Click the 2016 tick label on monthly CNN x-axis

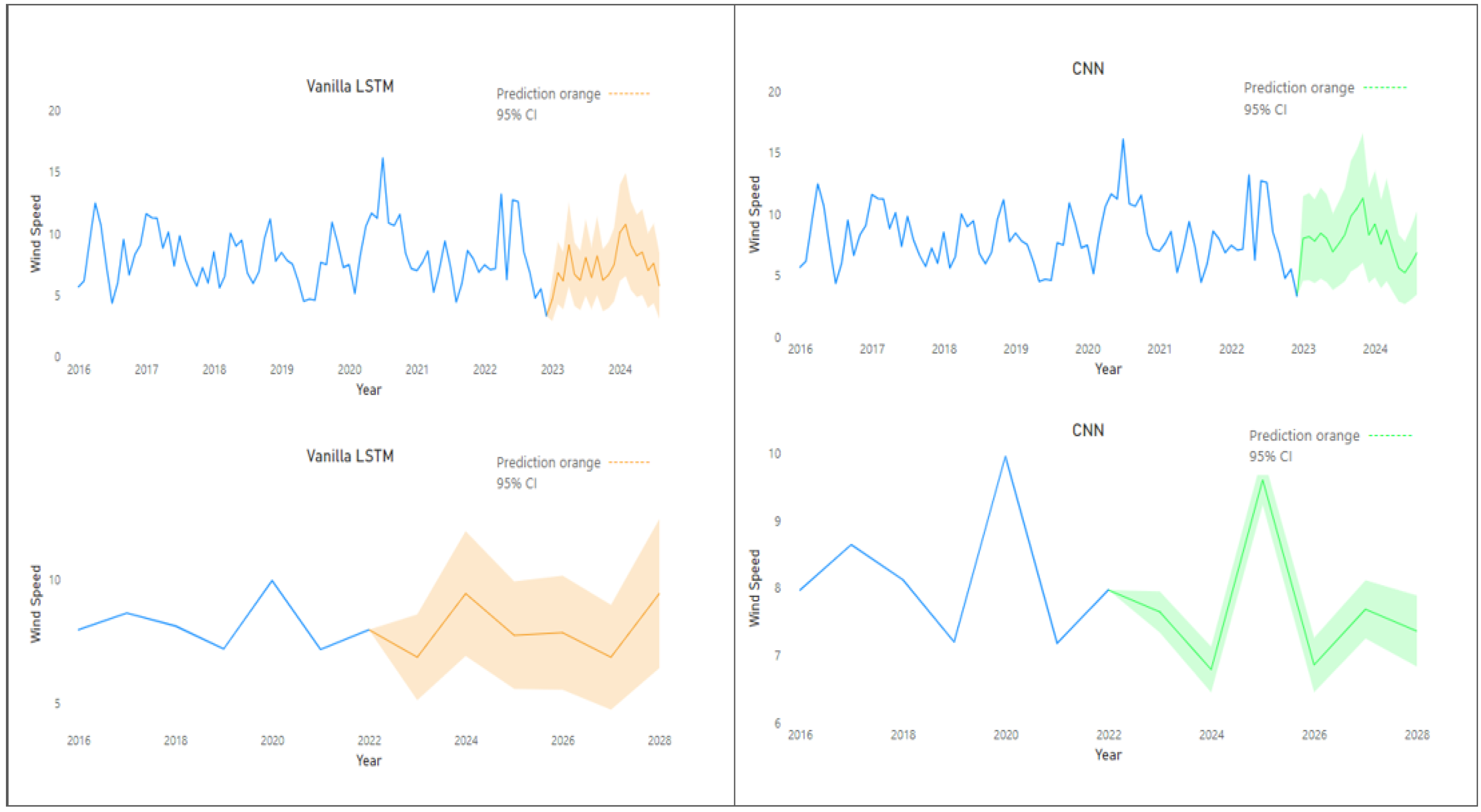(x=800, y=349)
